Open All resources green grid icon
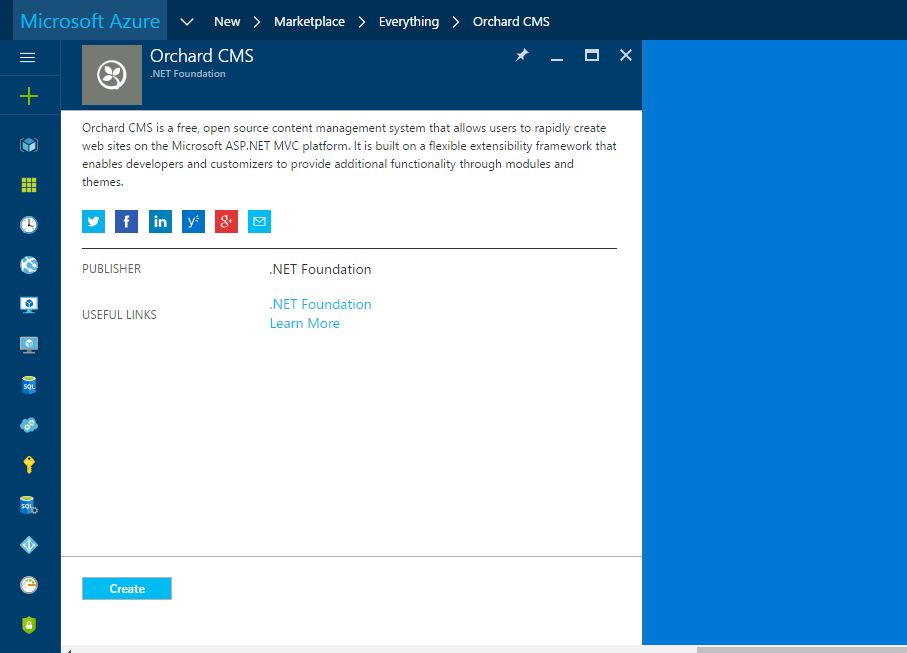The image size is (907, 653). tap(29, 185)
